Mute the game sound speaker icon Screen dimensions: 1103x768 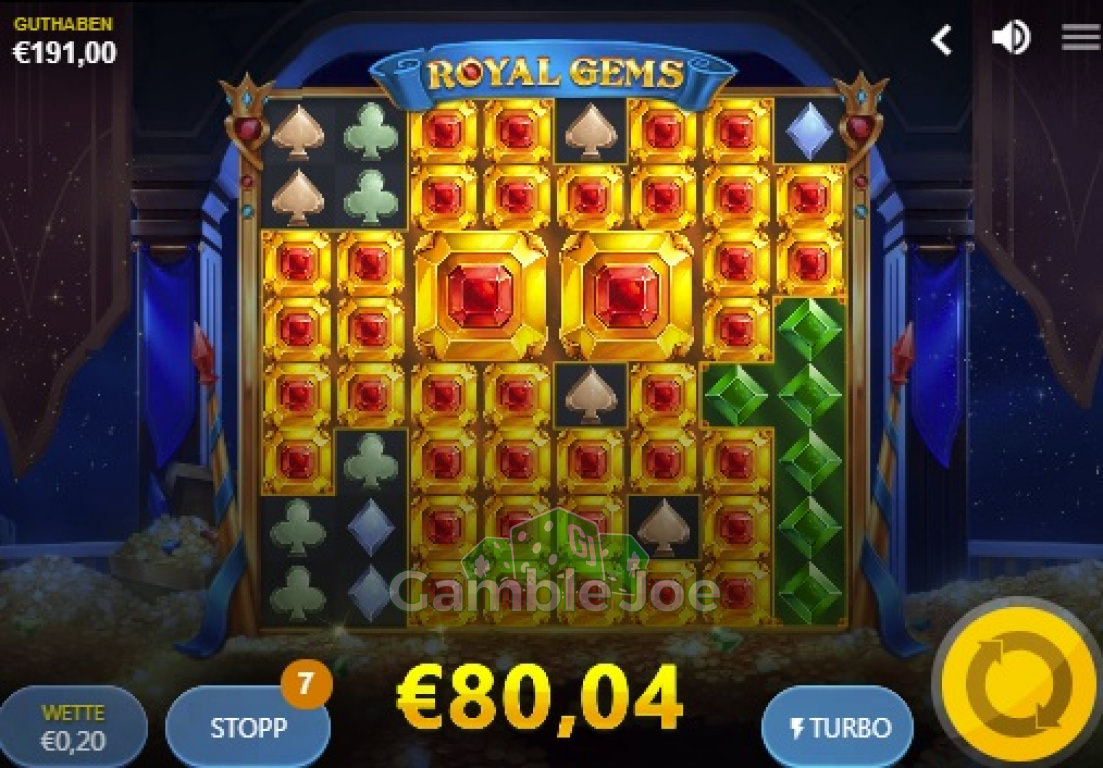1011,37
